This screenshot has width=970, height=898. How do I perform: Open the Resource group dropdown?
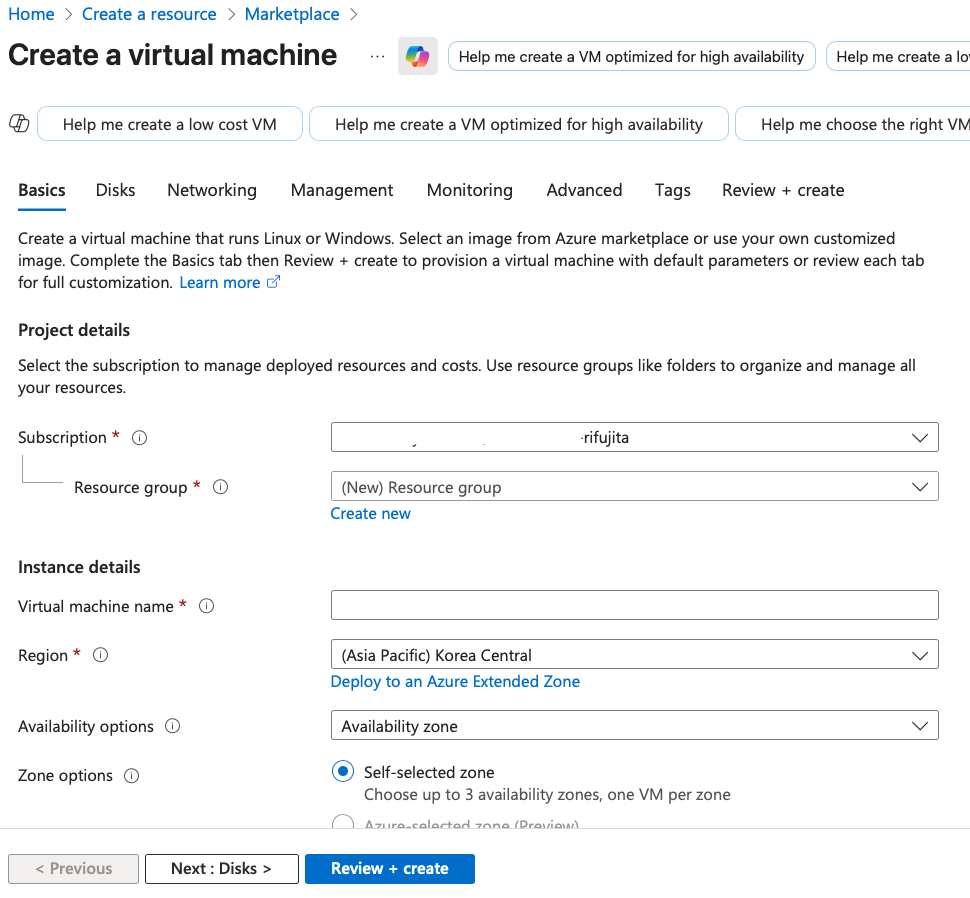[635, 487]
